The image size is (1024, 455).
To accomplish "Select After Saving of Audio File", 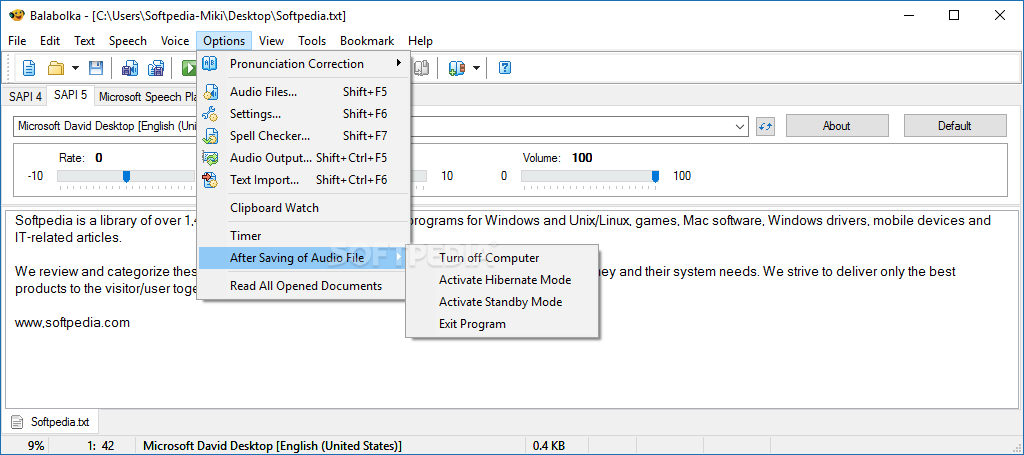I will point(303,258).
